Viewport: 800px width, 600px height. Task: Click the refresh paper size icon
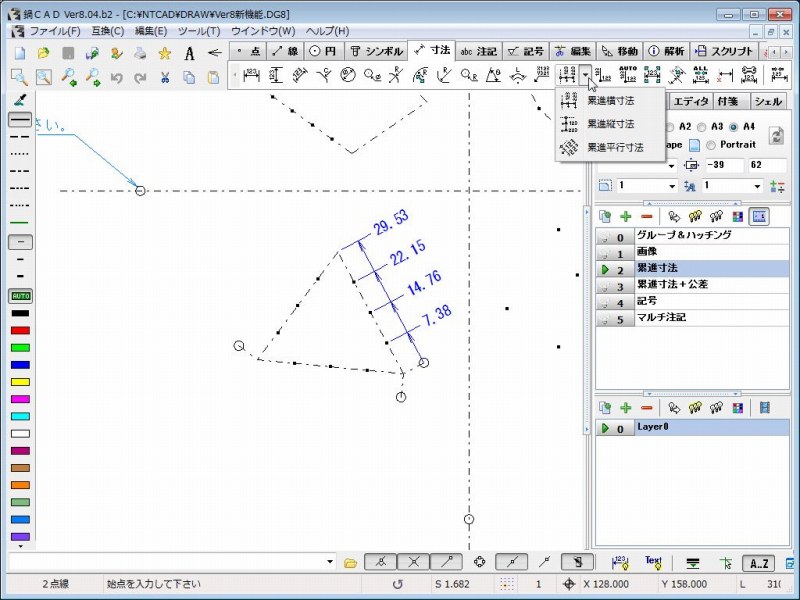click(776, 135)
